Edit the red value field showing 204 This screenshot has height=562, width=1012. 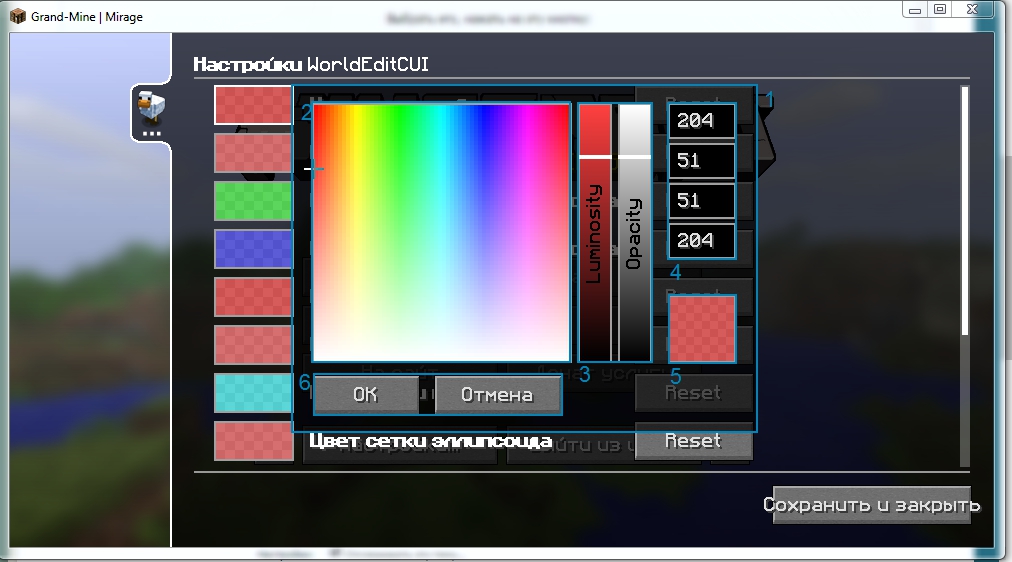(702, 121)
